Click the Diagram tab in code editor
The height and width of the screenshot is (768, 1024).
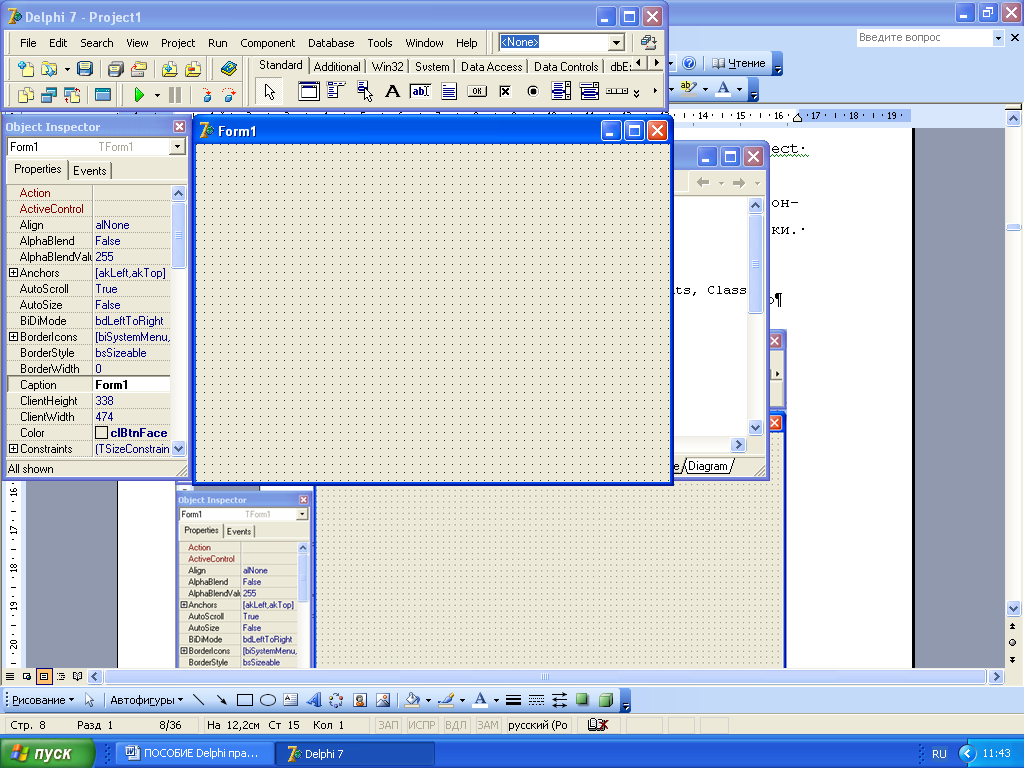click(708, 466)
